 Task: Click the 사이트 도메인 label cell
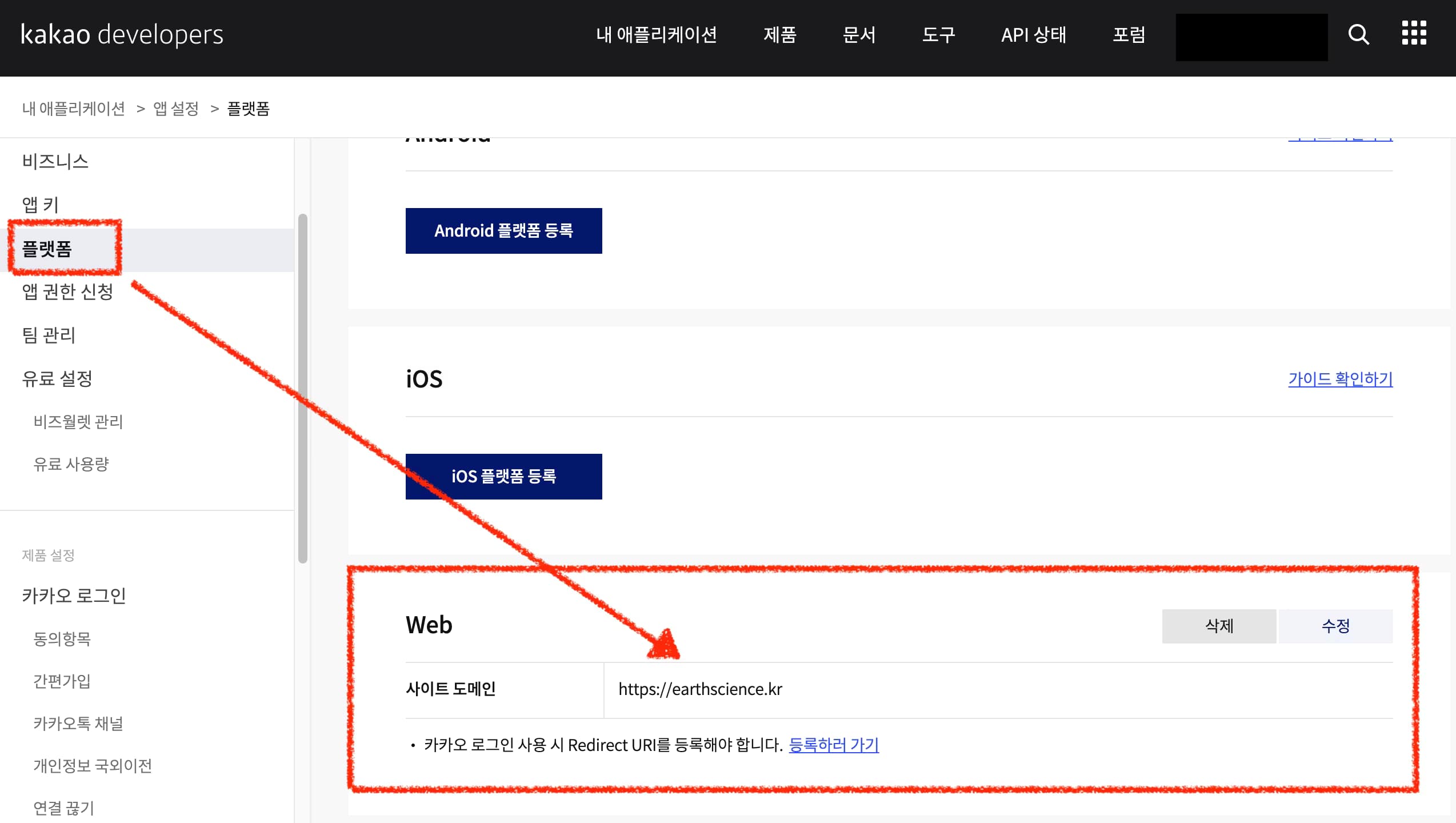coord(505,690)
